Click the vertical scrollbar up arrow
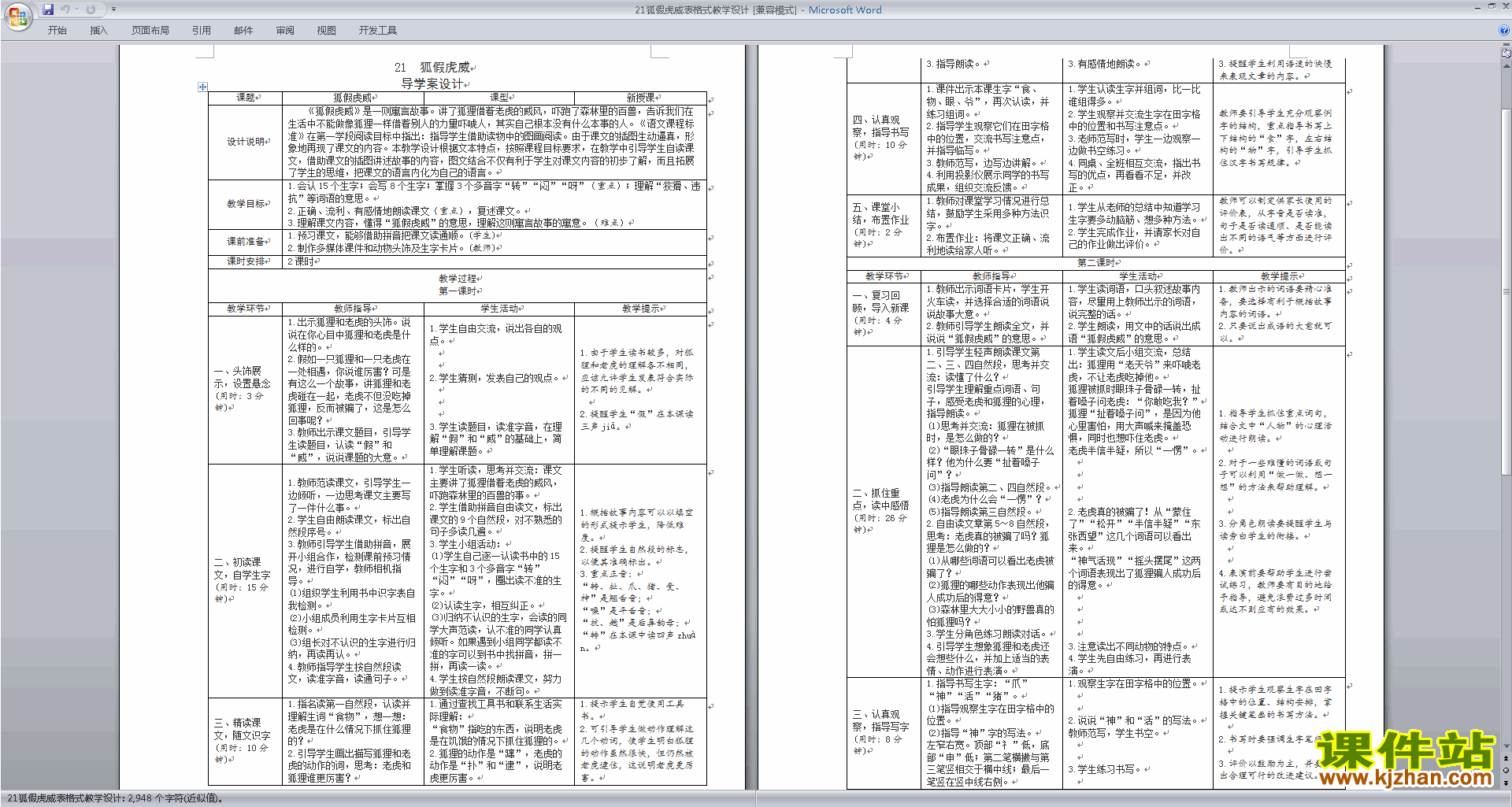The image size is (1512, 807). 1506,65
